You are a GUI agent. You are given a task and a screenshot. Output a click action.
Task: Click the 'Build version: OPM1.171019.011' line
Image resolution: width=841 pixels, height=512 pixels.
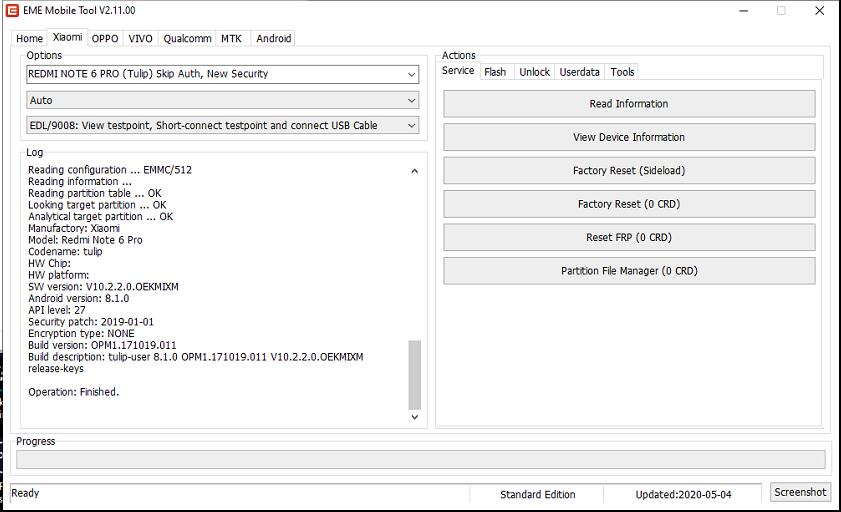[x=102, y=345]
